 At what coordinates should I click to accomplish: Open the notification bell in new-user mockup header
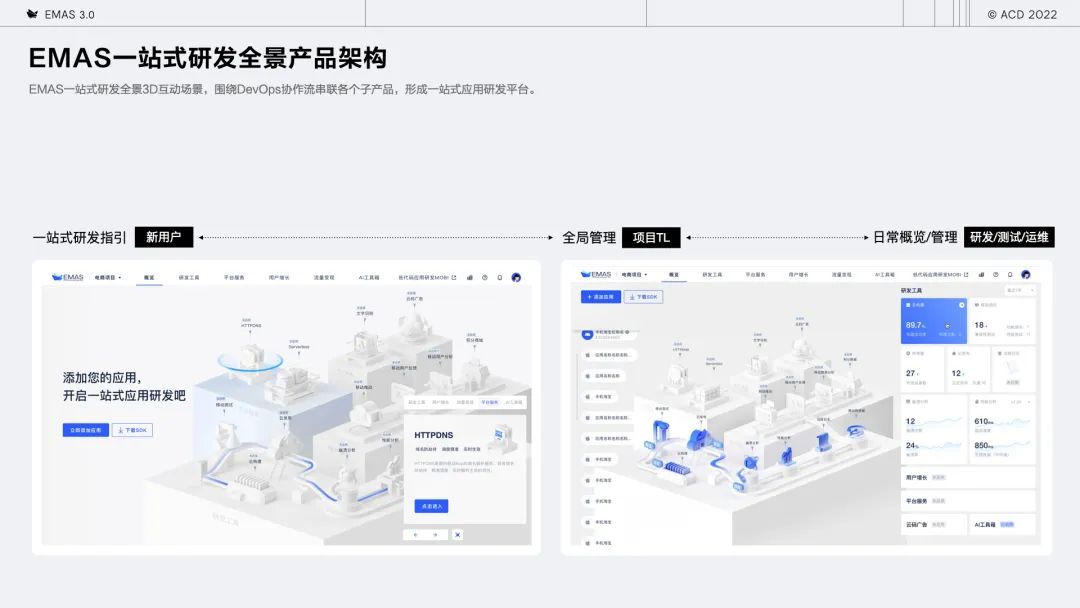(x=500, y=277)
